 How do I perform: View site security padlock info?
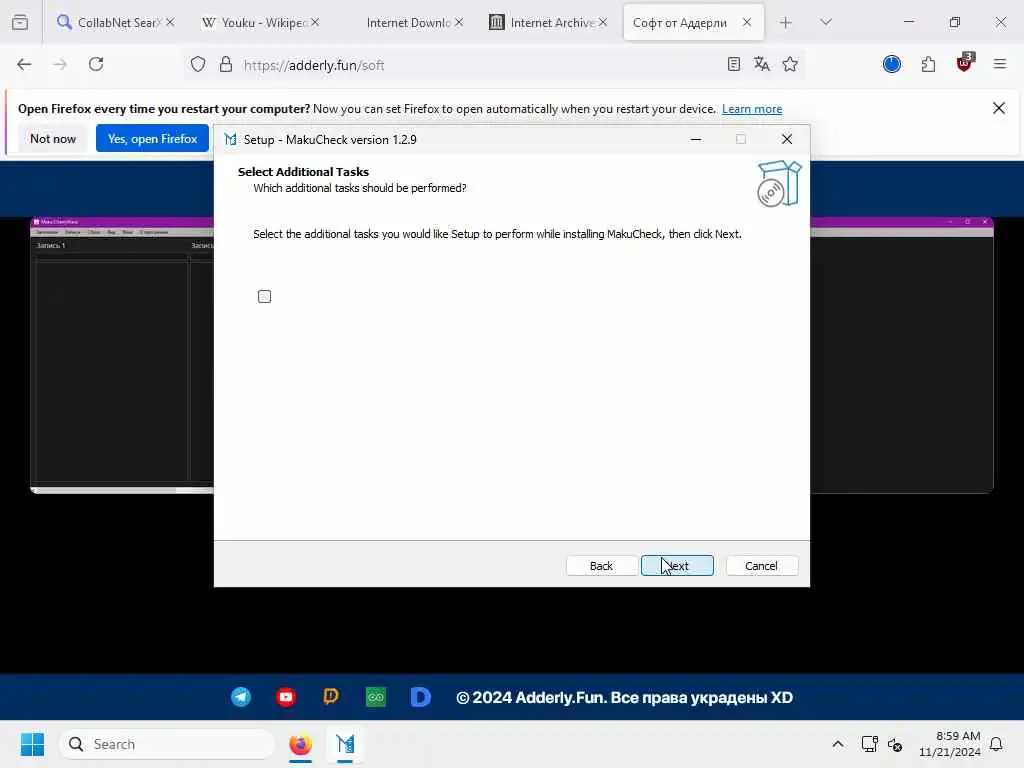[x=226, y=64]
